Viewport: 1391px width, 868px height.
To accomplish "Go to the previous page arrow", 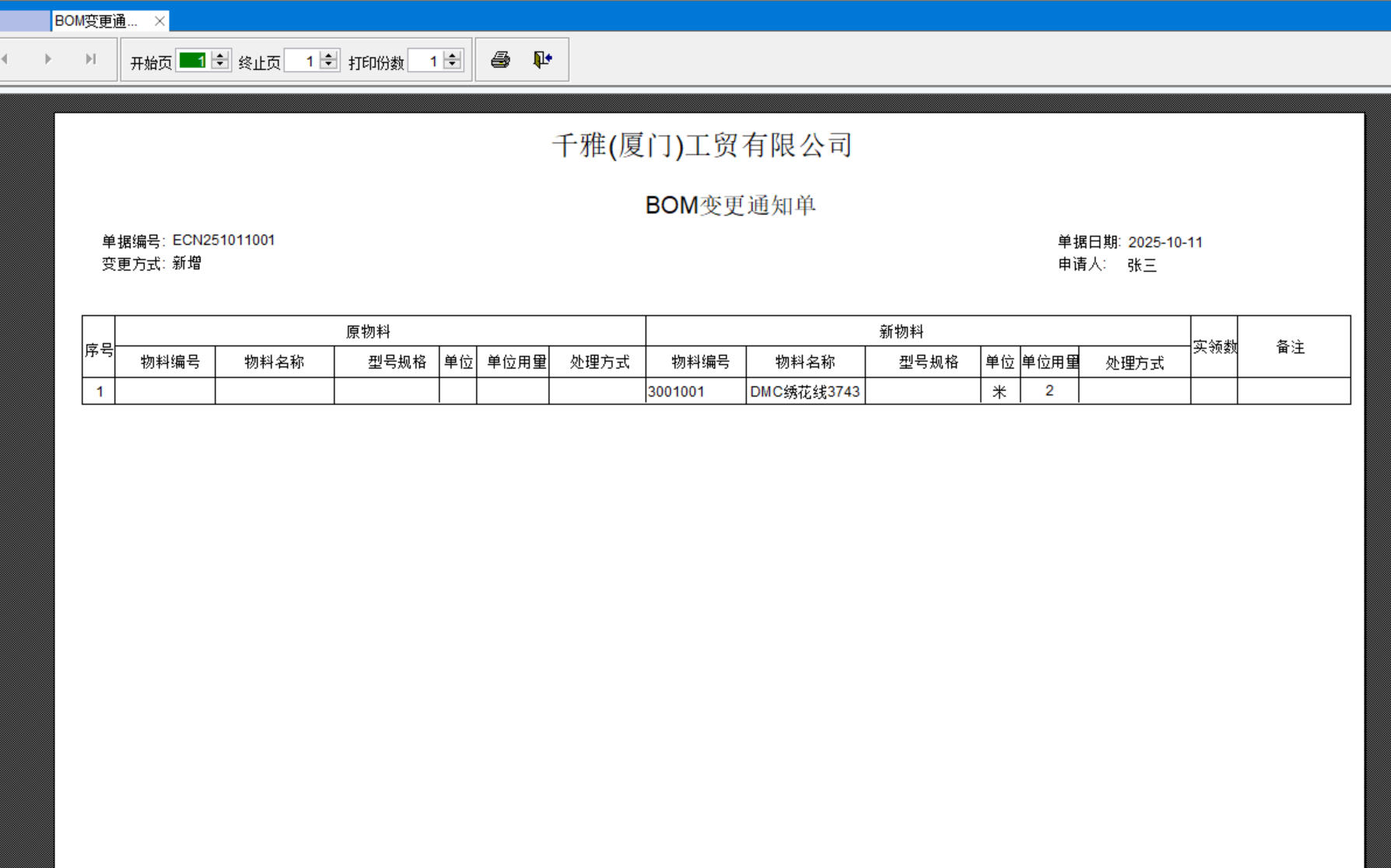I will tap(5, 59).
